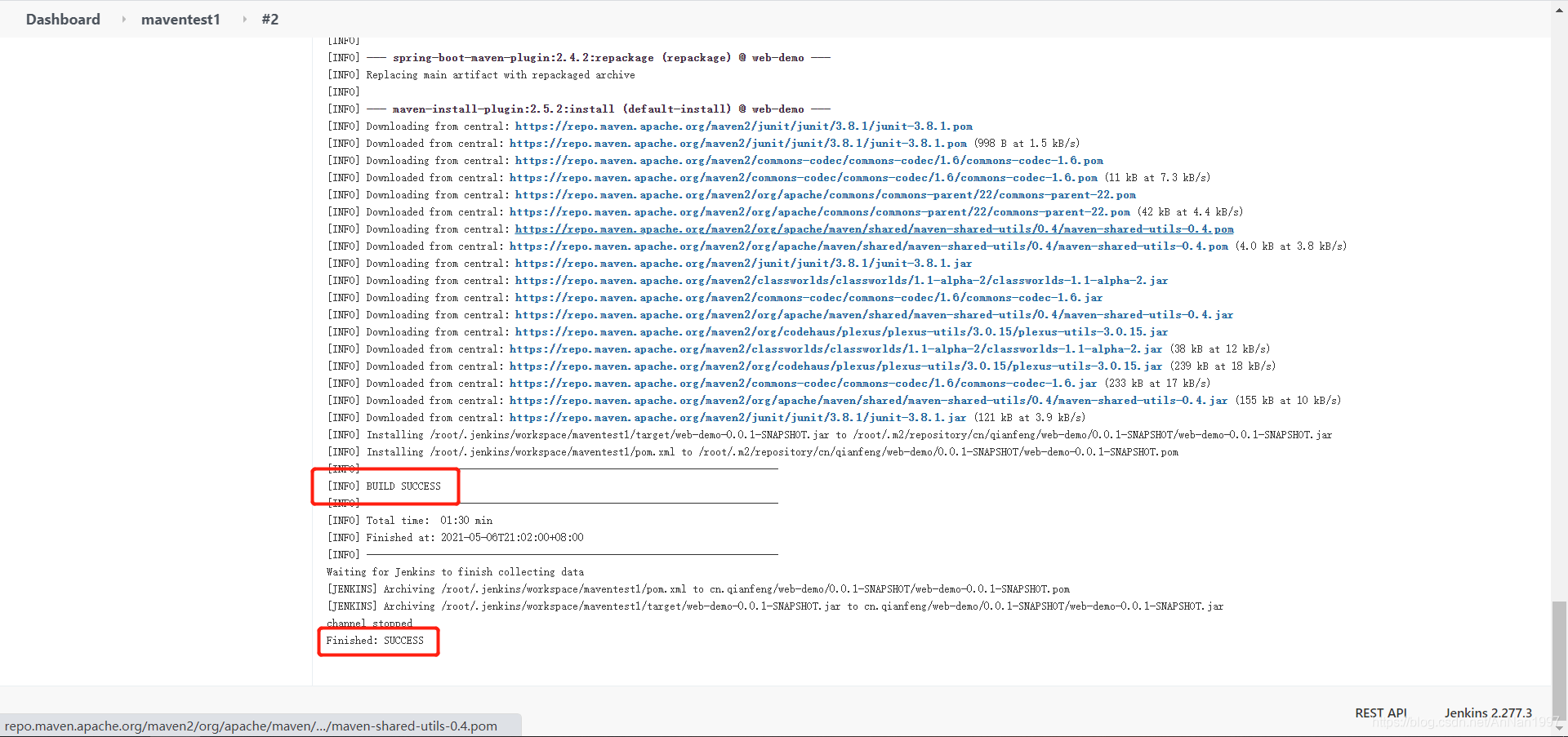Click the "Finished at: 2021-05-06T21:02:00+08:00" line
Image resolution: width=1568 pixels, height=737 pixels.
click(x=456, y=538)
